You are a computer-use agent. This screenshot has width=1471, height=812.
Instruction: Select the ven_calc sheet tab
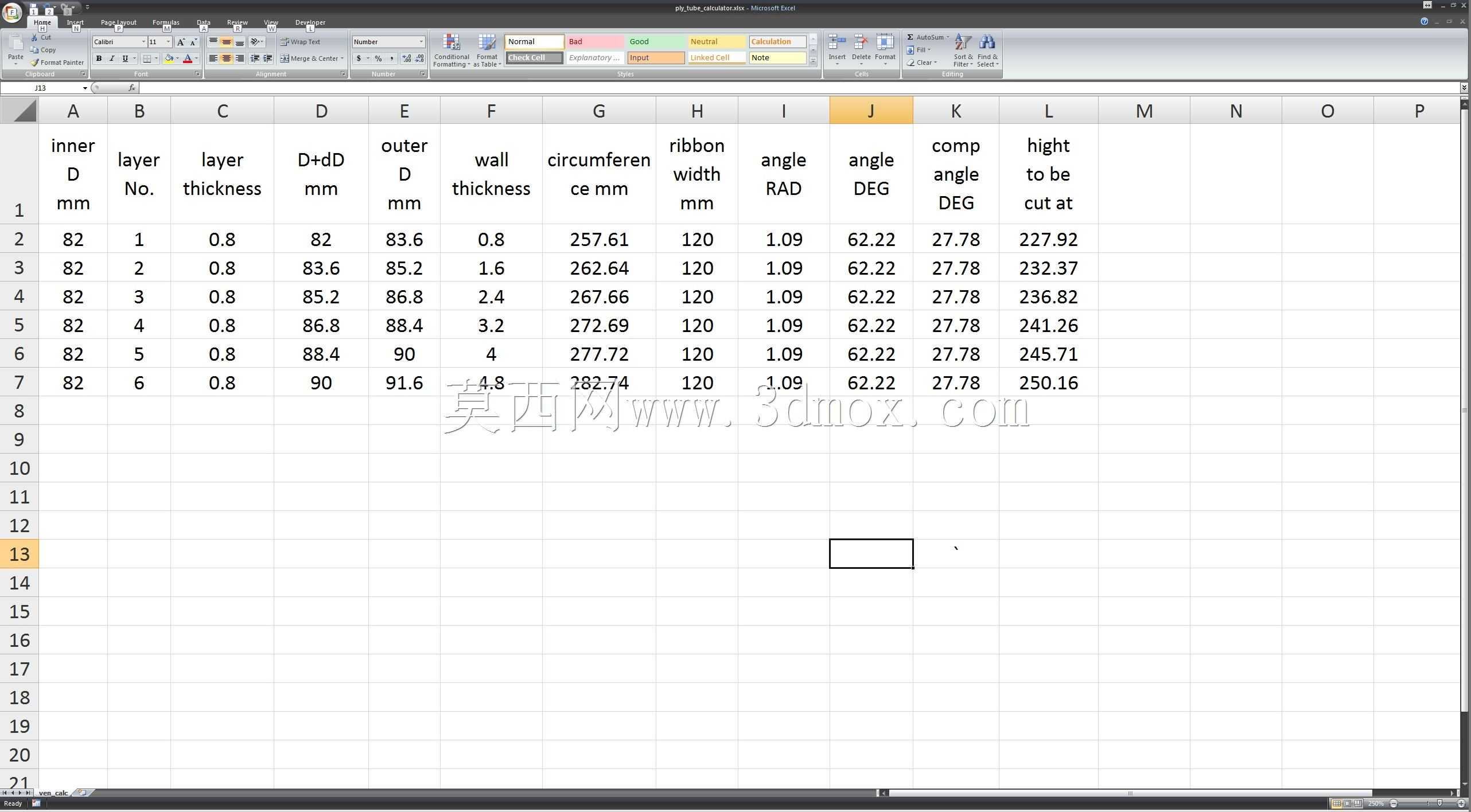[53, 793]
